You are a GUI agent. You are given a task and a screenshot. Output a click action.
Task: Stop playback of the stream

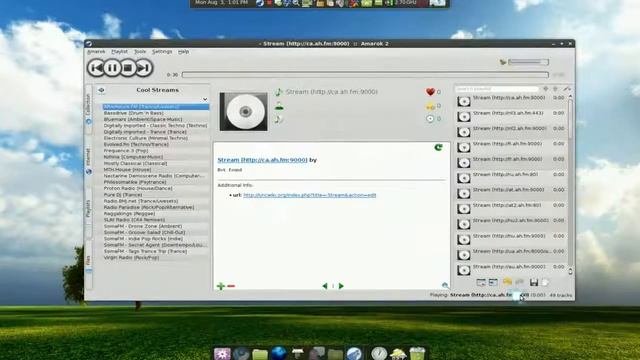(x=128, y=68)
